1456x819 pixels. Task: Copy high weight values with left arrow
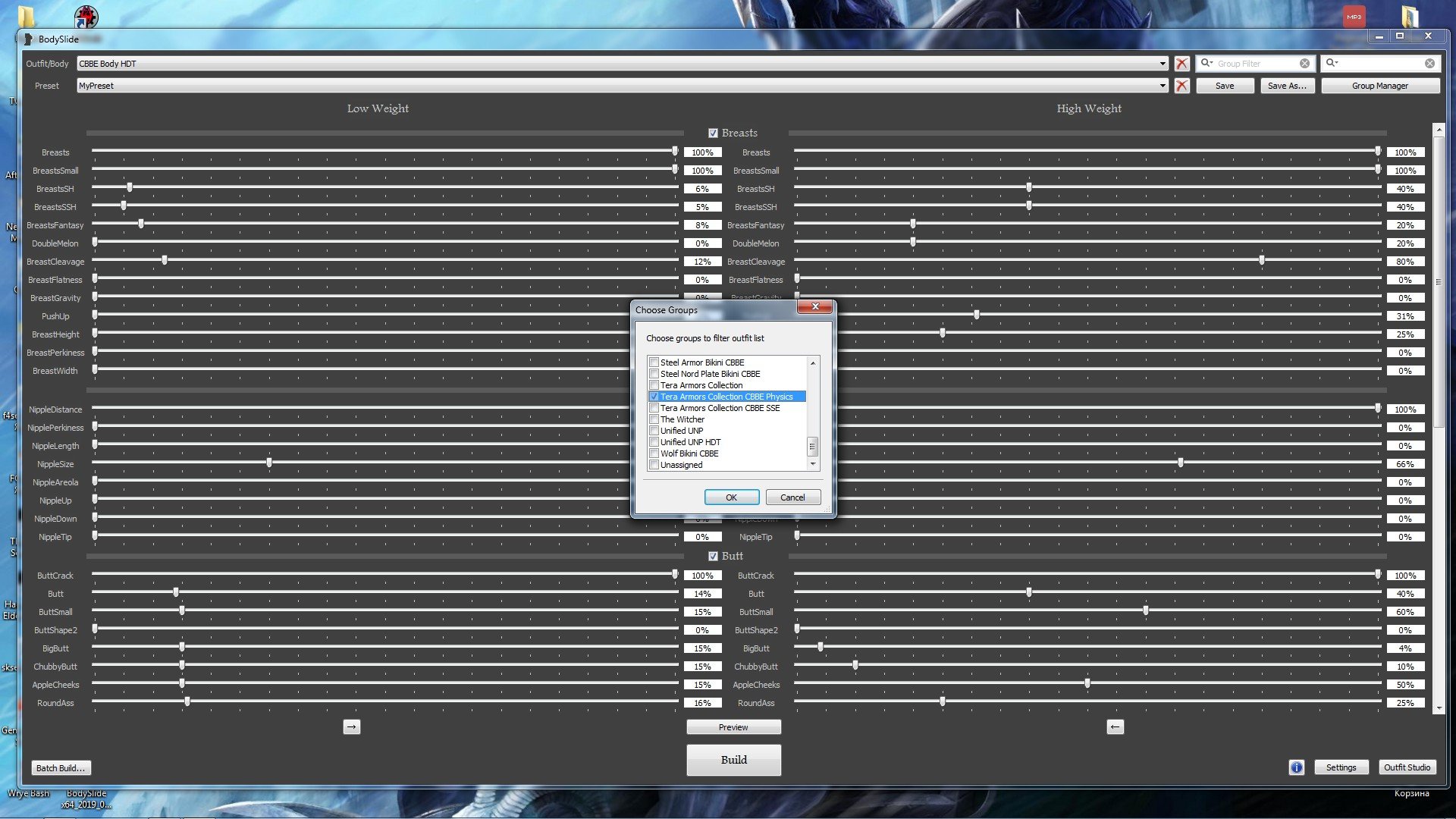pos(1115,726)
